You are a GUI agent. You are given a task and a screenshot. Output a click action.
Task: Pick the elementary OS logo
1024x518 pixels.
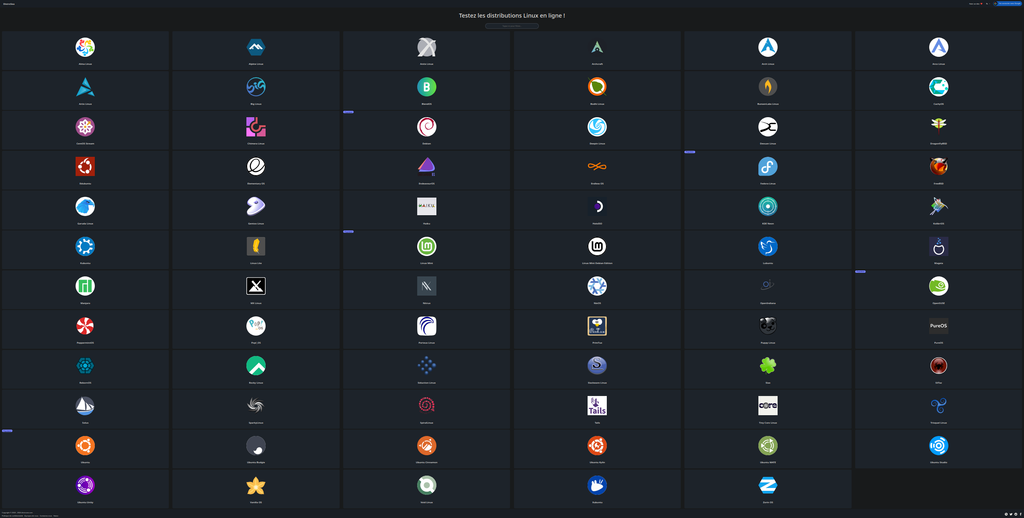tap(256, 167)
